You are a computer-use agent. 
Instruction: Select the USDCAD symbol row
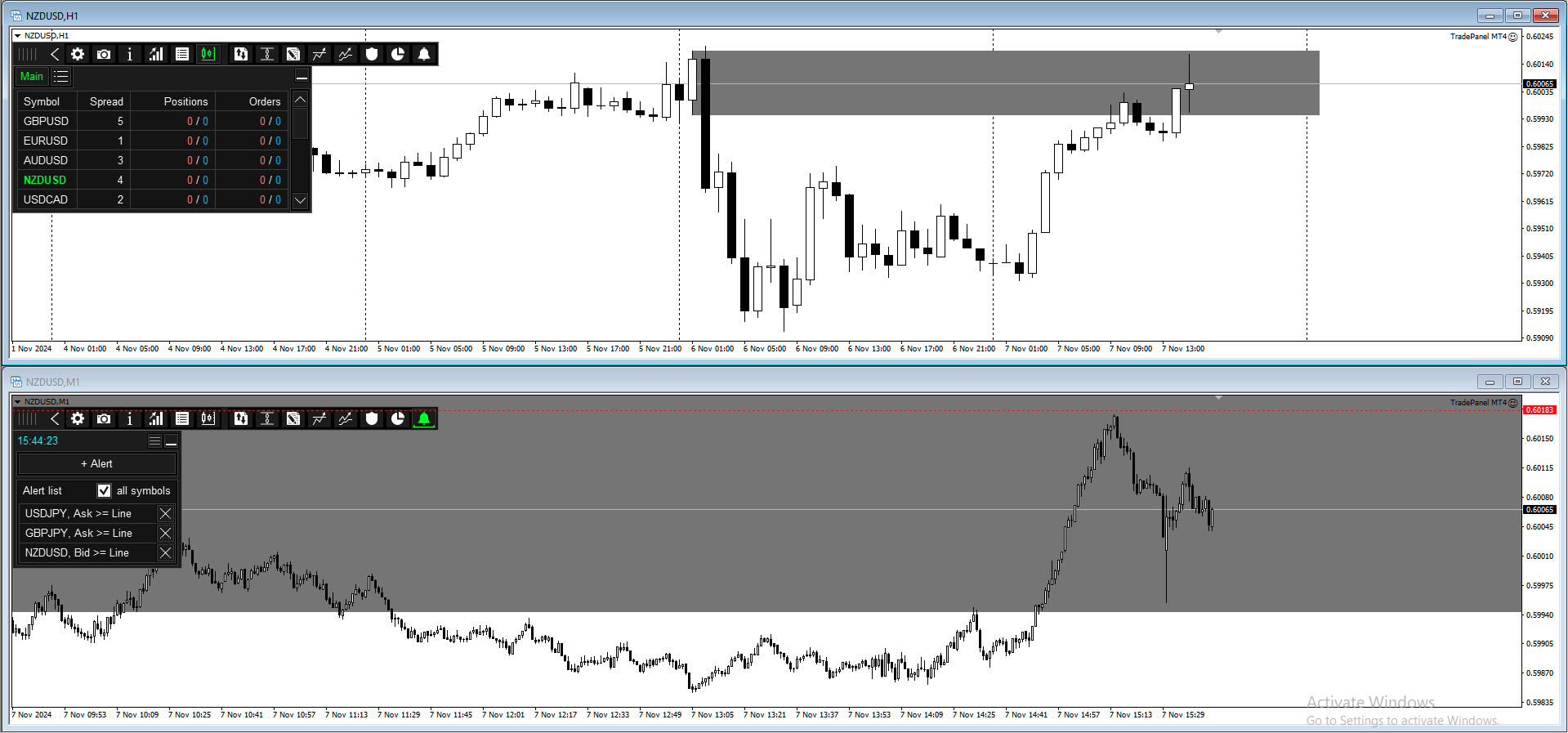click(154, 199)
